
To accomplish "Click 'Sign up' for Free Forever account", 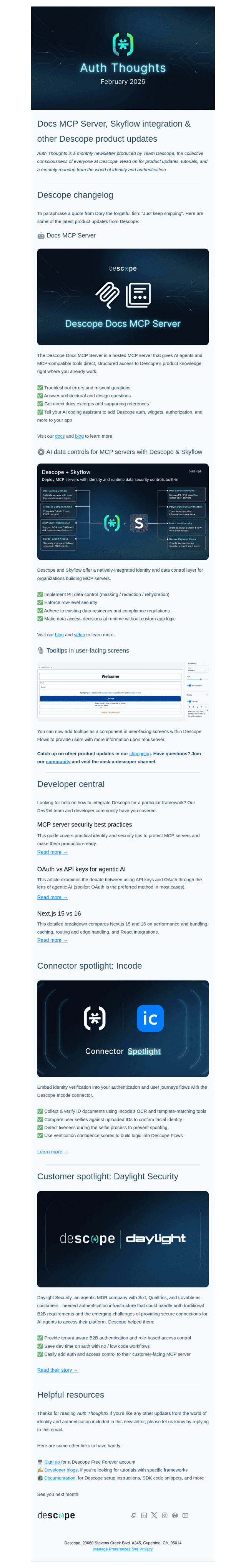I will point(52,1461).
